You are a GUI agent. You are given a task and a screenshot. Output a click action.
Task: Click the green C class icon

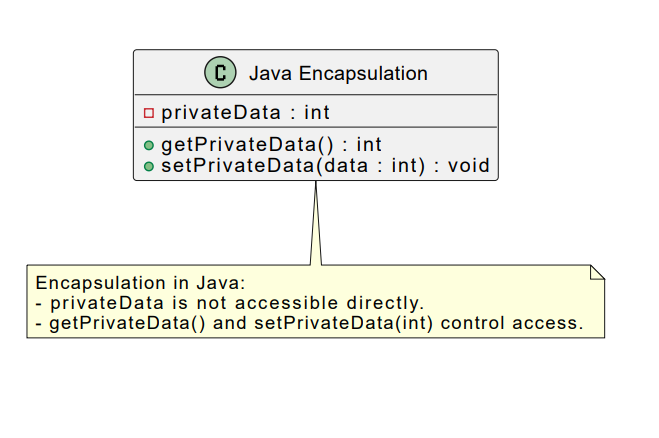click(x=220, y=73)
